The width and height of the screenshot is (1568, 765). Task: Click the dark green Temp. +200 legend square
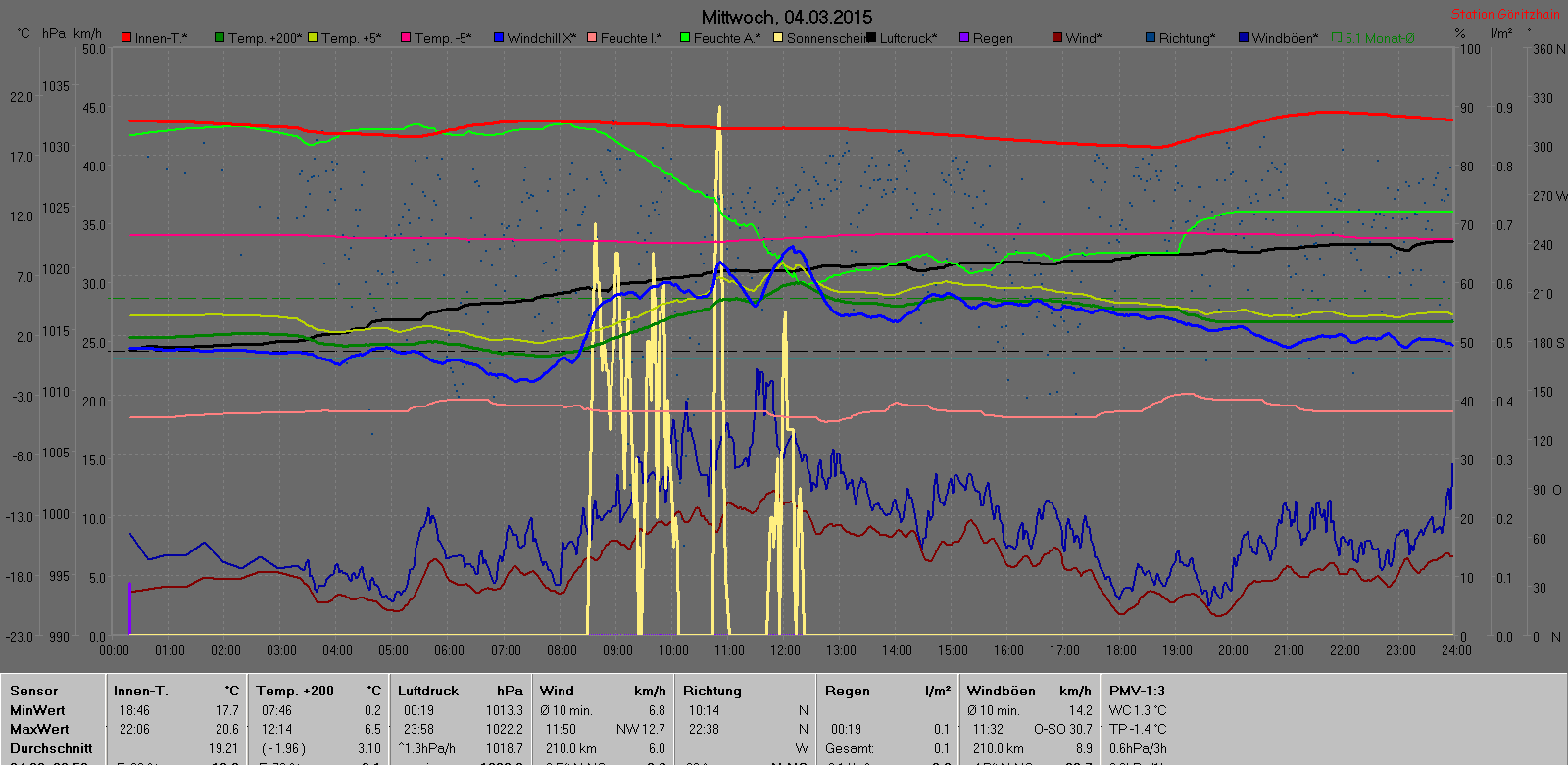point(220,38)
